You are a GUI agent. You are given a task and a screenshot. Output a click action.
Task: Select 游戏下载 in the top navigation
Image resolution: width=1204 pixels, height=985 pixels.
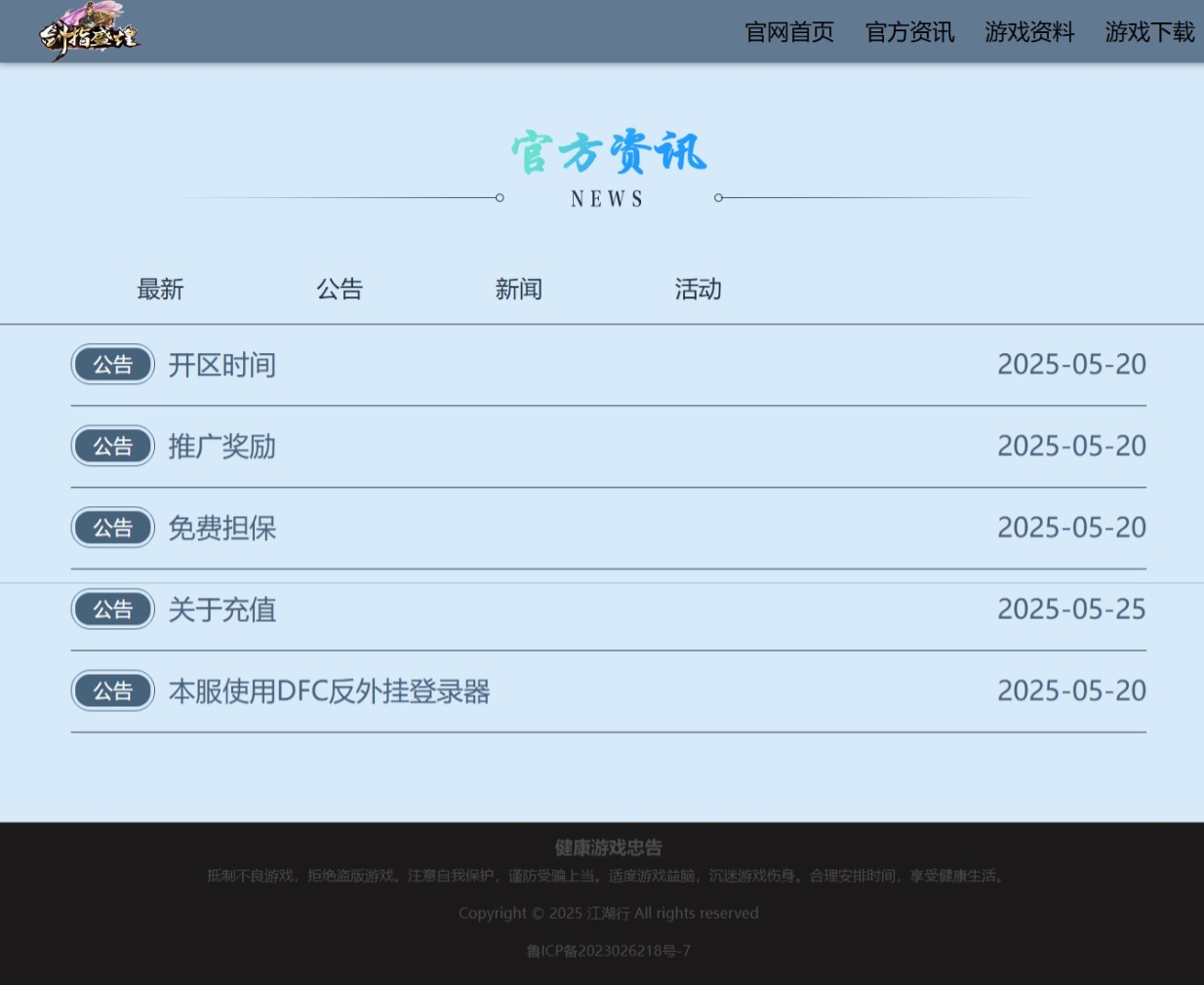coord(1149,32)
